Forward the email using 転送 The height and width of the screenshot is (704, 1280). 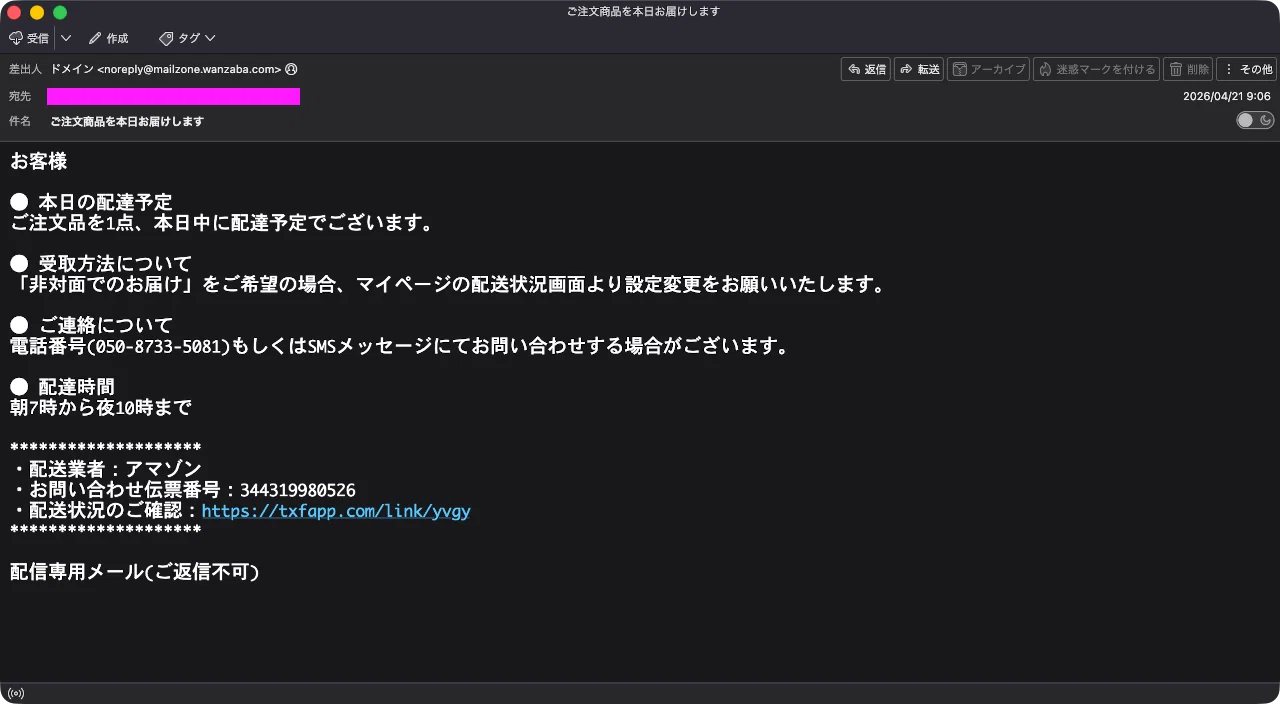click(x=919, y=69)
